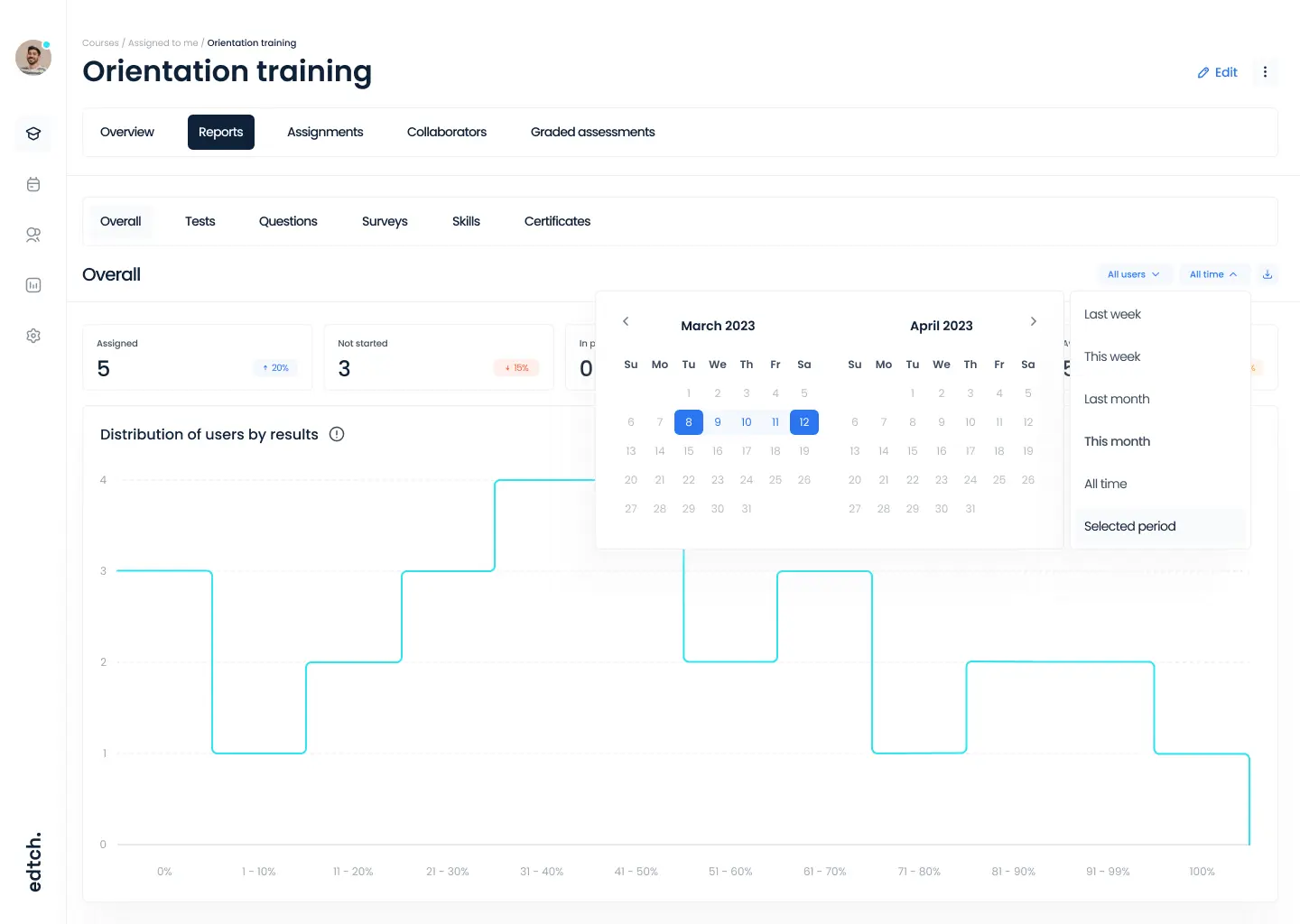This screenshot has height=924, width=1300.
Task: Select the Reports tab
Action: pyautogui.click(x=221, y=132)
